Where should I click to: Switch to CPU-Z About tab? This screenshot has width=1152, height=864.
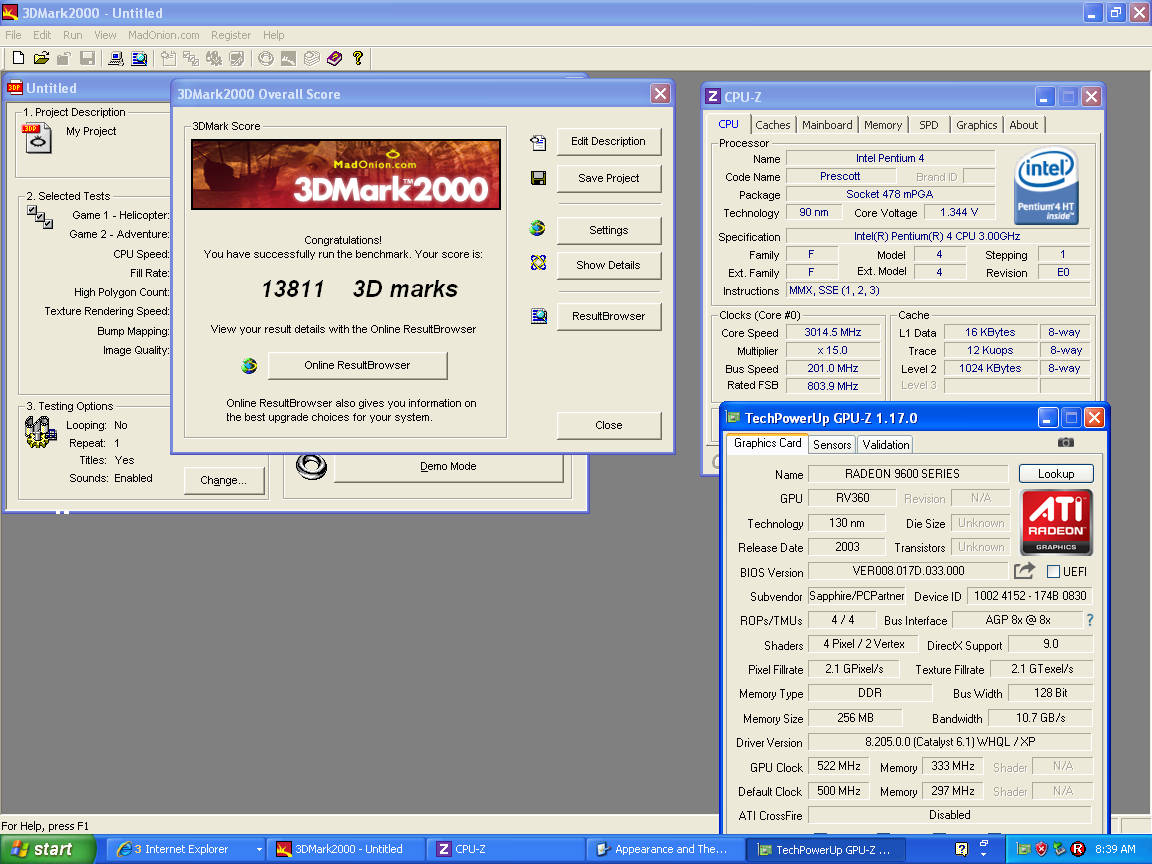click(x=1023, y=125)
